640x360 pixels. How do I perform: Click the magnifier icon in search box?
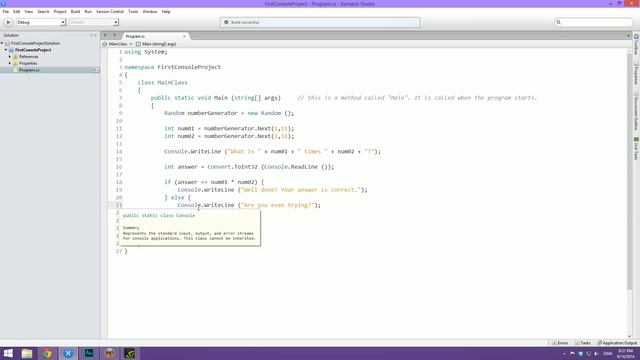(558, 22)
